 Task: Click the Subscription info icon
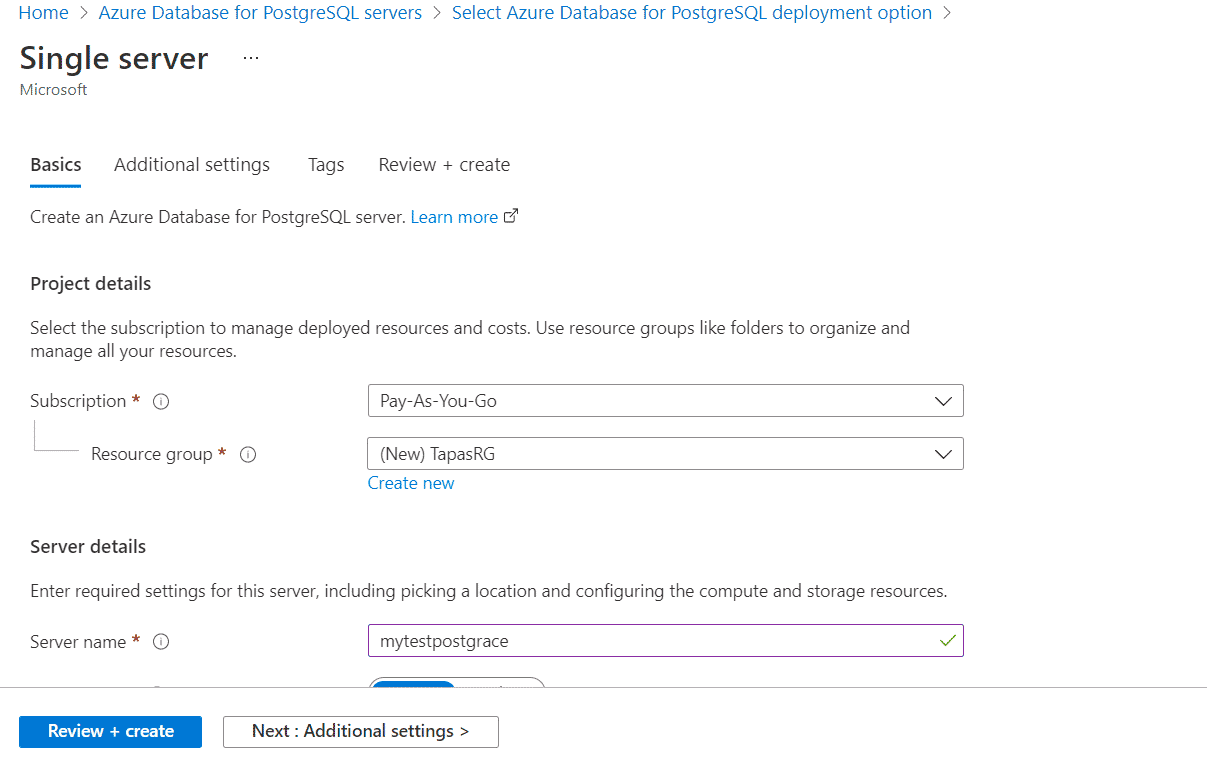161,401
